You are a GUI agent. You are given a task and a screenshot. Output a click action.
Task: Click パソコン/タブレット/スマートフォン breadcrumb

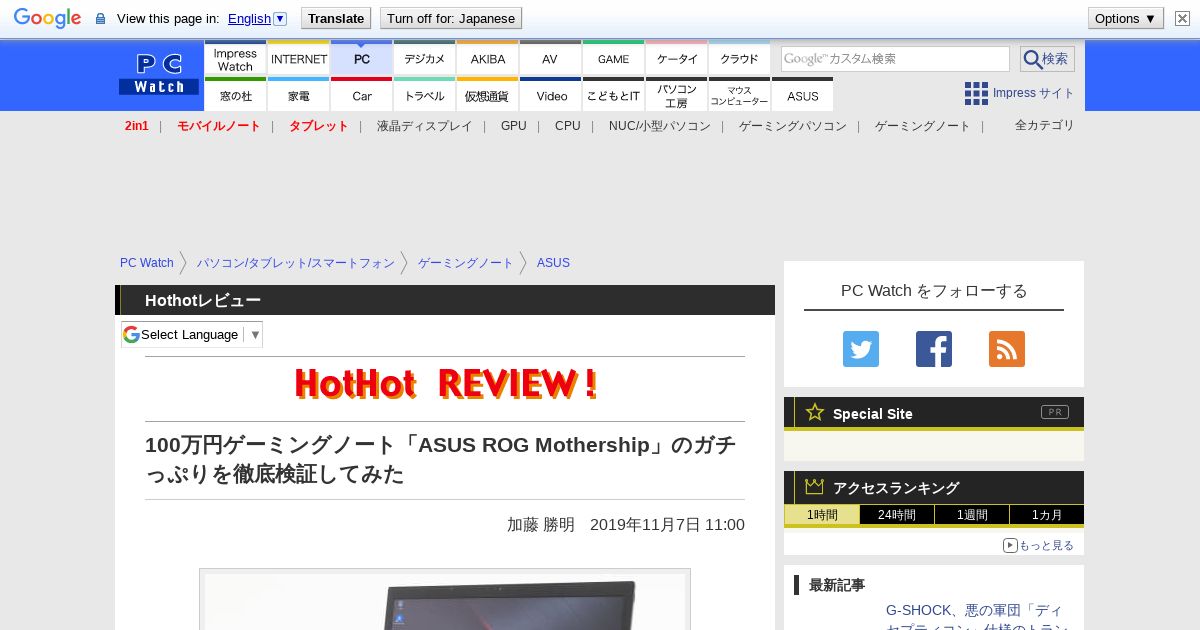[296, 263]
